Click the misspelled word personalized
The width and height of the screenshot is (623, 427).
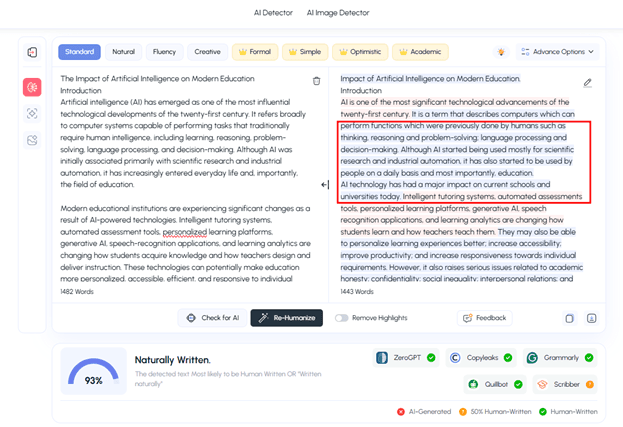click(185, 232)
